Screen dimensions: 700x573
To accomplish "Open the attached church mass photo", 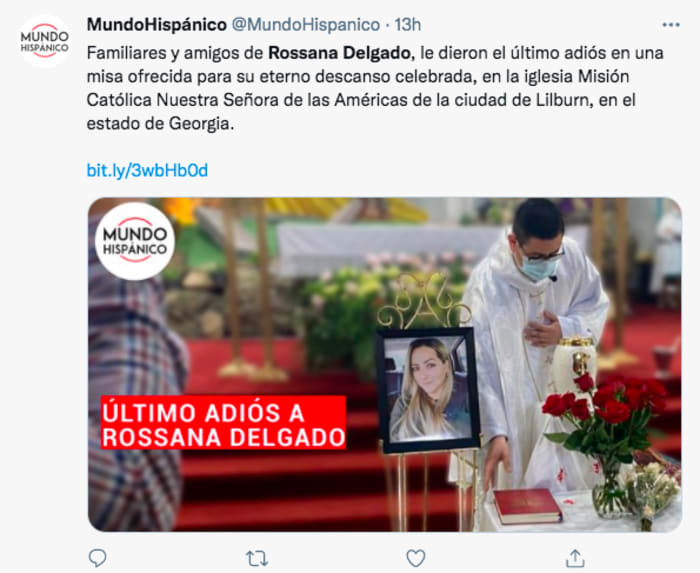I will pos(385,364).
